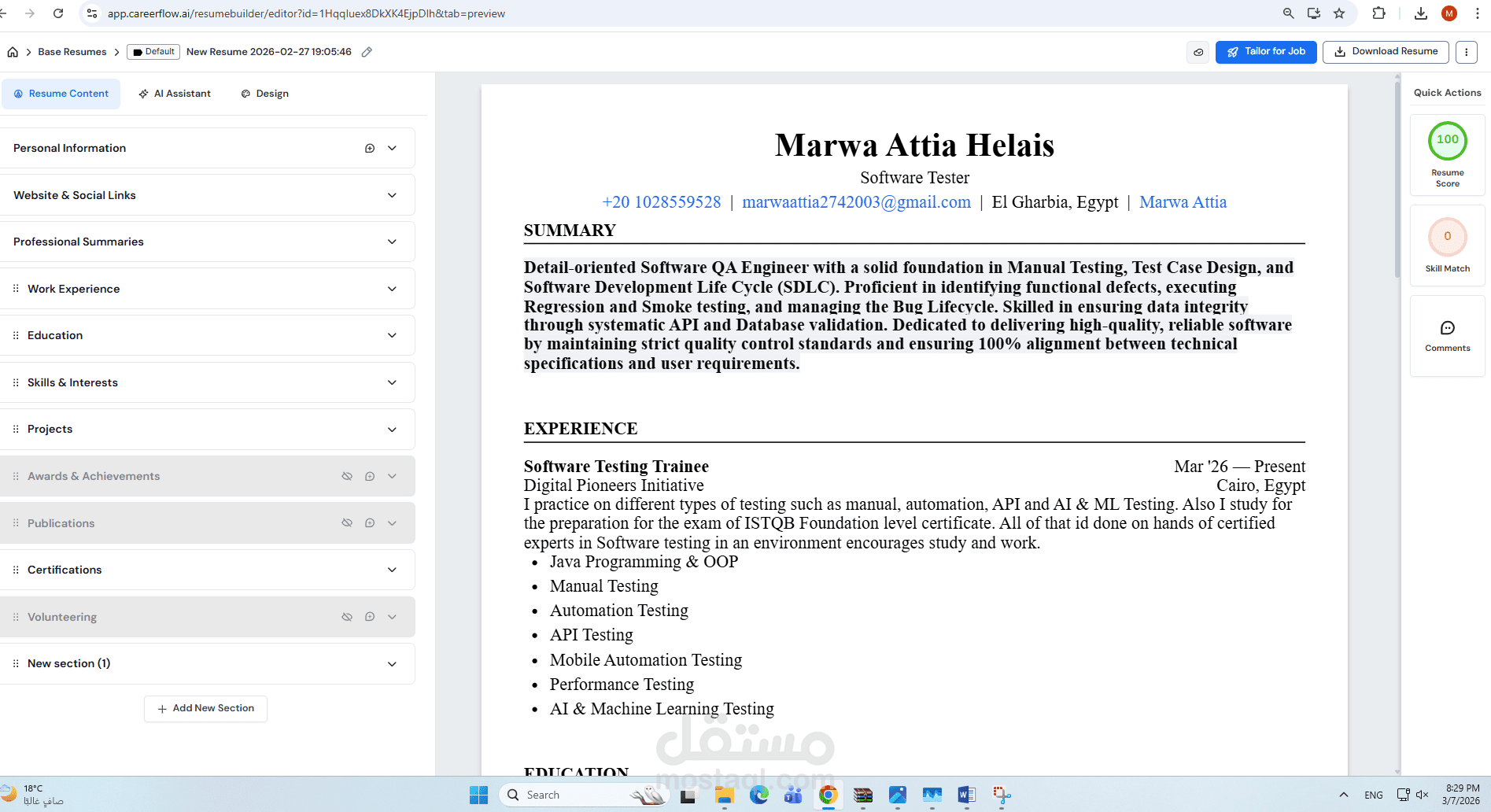Open File Explorer from the taskbar
Screen dimensions: 1491x812
[725, 795]
